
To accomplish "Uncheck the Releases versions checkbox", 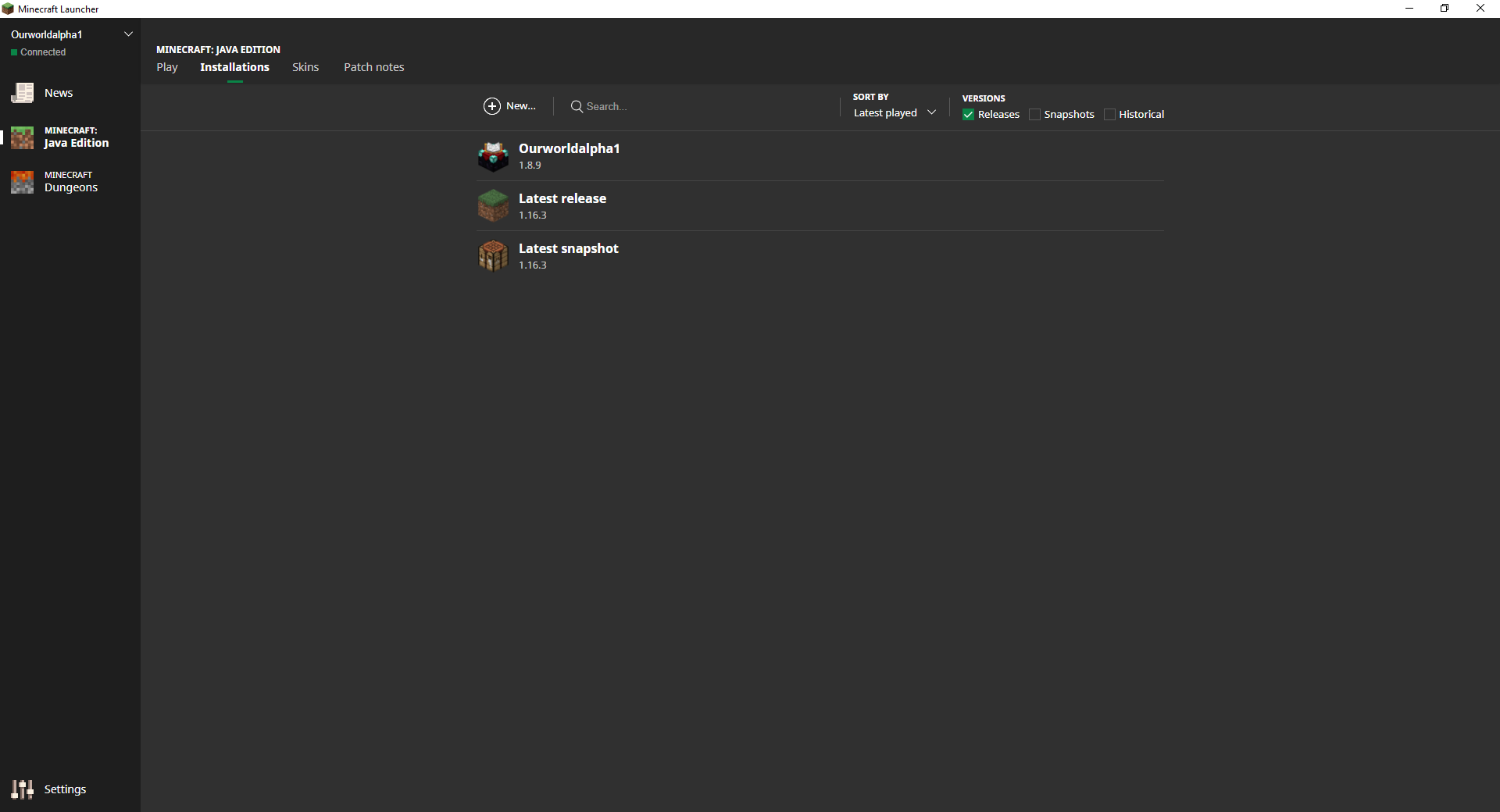I will point(969,115).
